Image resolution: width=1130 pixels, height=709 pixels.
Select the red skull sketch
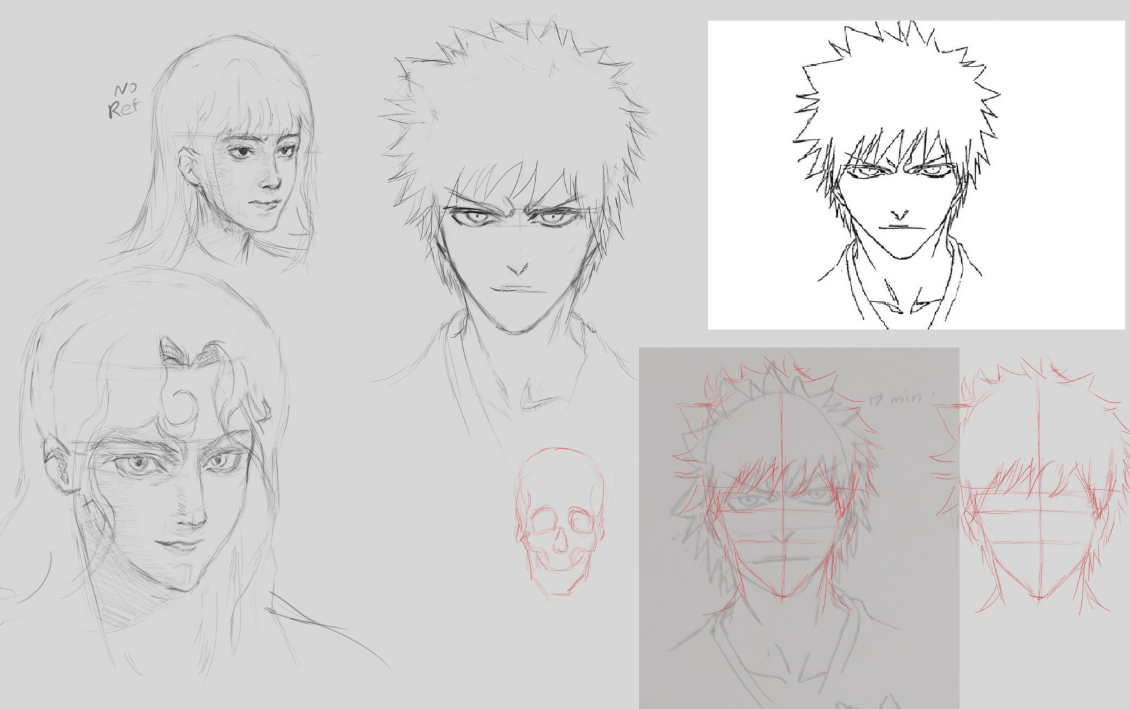tap(559, 522)
